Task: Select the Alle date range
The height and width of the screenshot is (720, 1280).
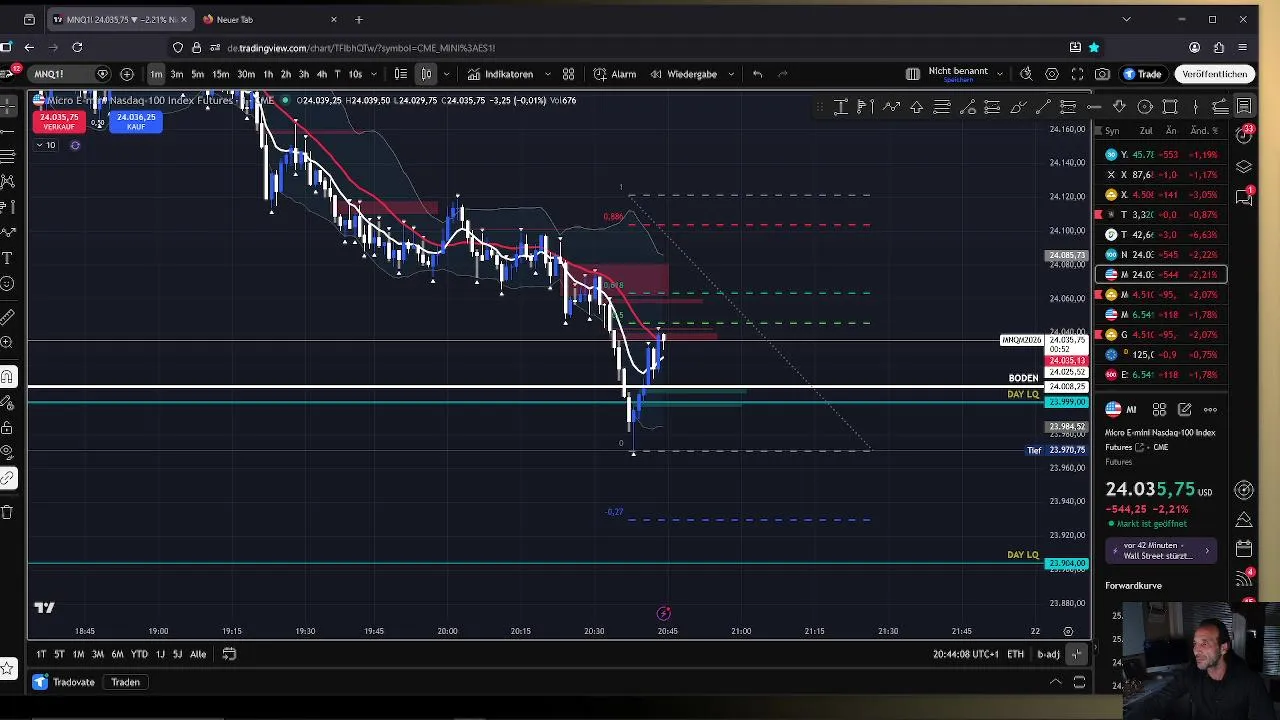Action: click(198, 654)
